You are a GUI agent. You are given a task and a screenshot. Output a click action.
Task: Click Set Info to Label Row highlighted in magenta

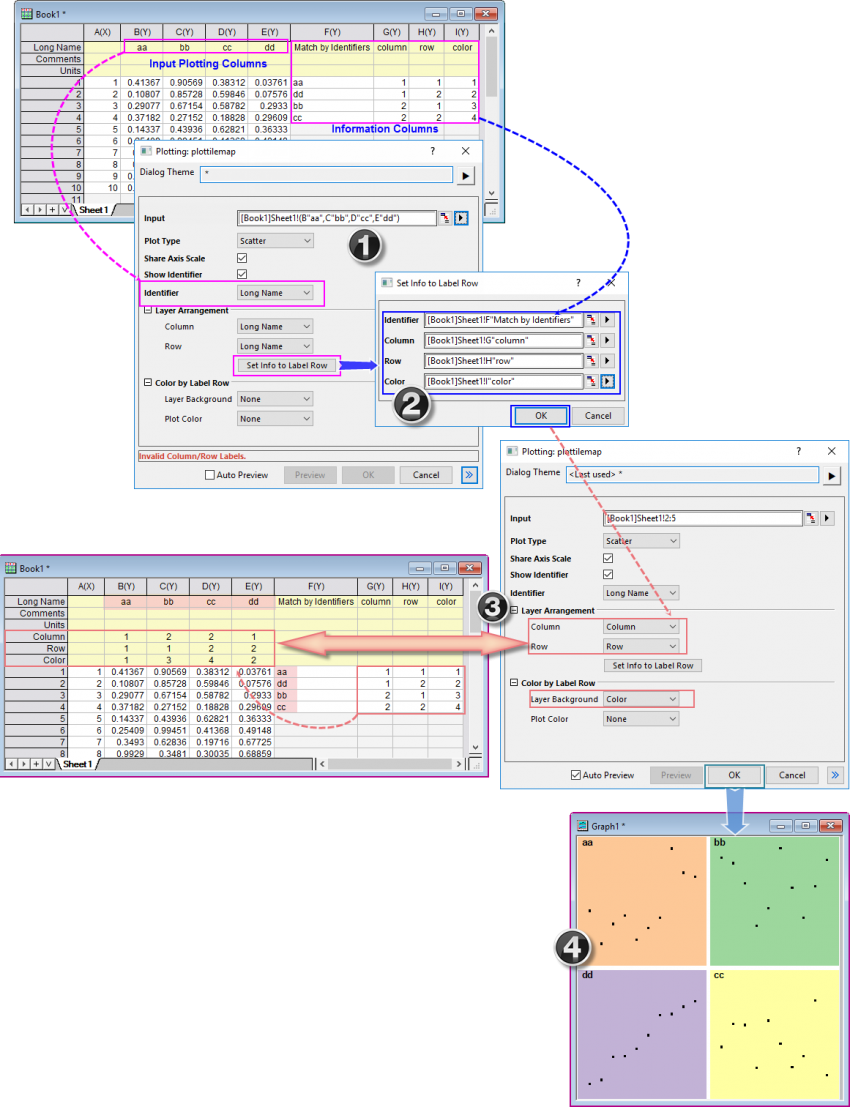[287, 365]
